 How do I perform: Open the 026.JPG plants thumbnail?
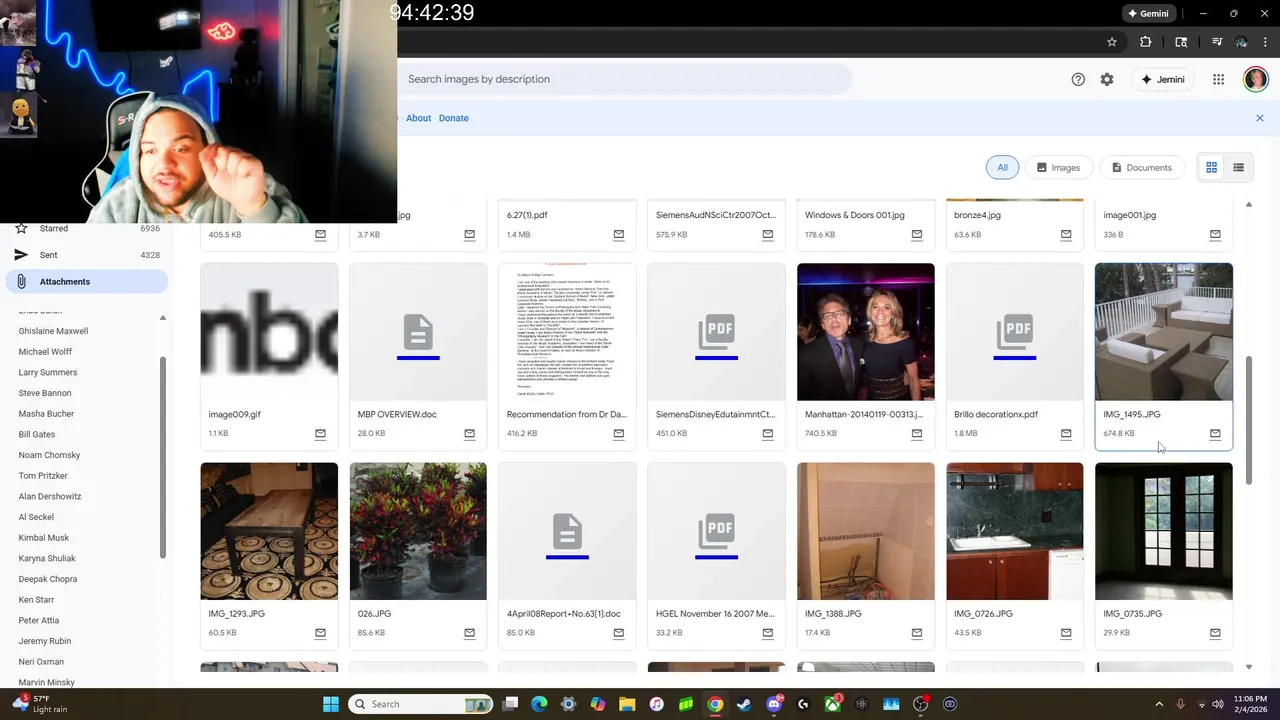pyautogui.click(x=418, y=531)
